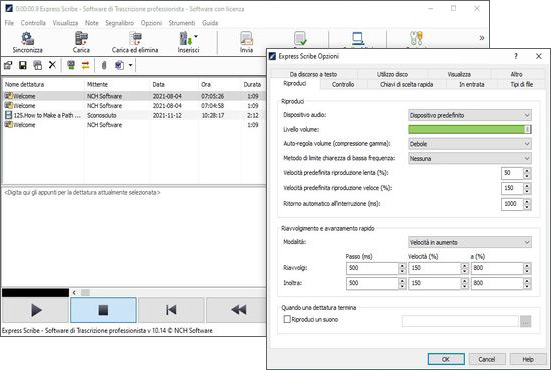The image size is (551, 370).
Task: Click the green device icon in small toolbar
Action: (x=71, y=65)
